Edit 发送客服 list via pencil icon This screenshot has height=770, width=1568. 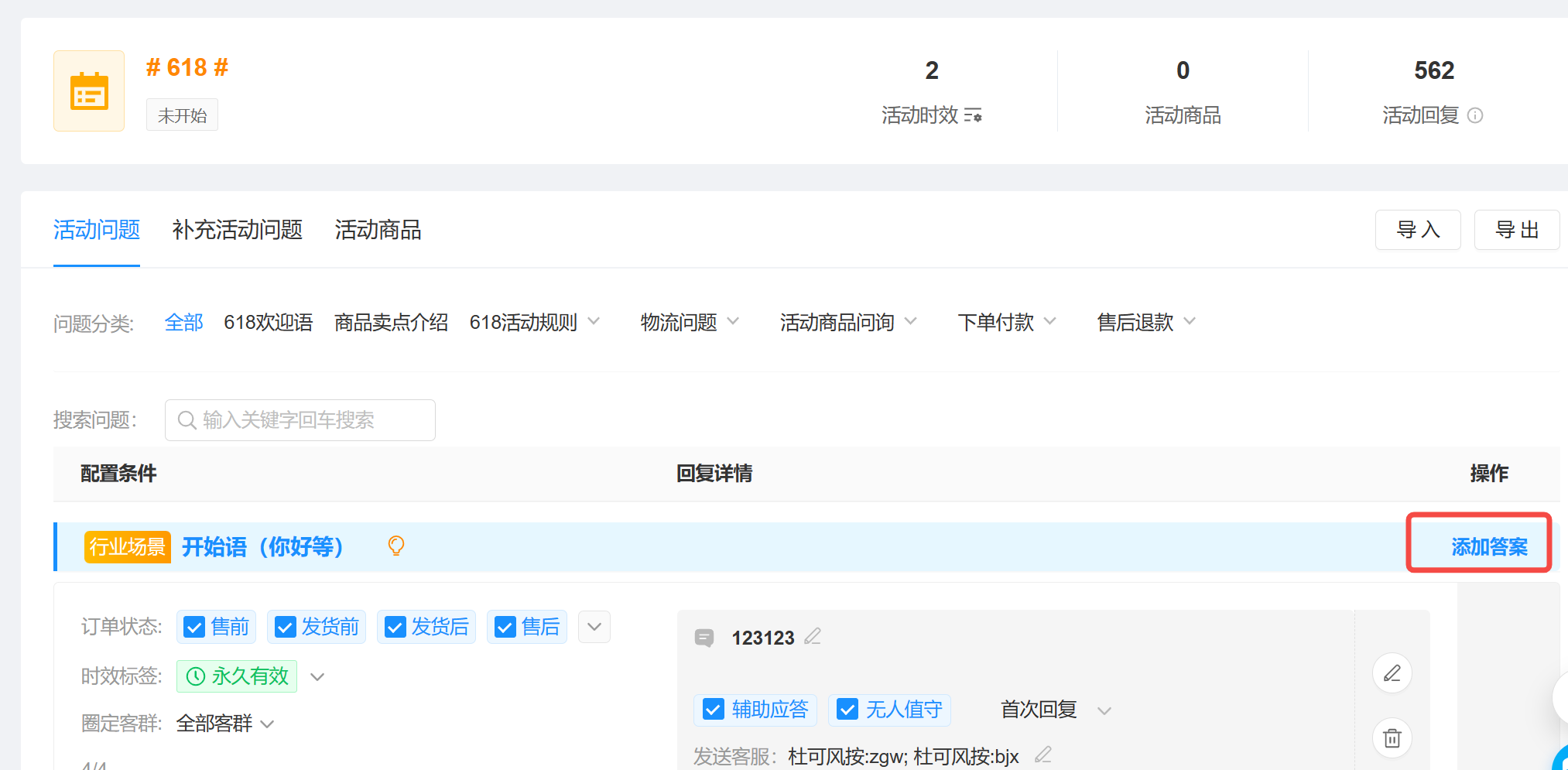pyautogui.click(x=1043, y=755)
